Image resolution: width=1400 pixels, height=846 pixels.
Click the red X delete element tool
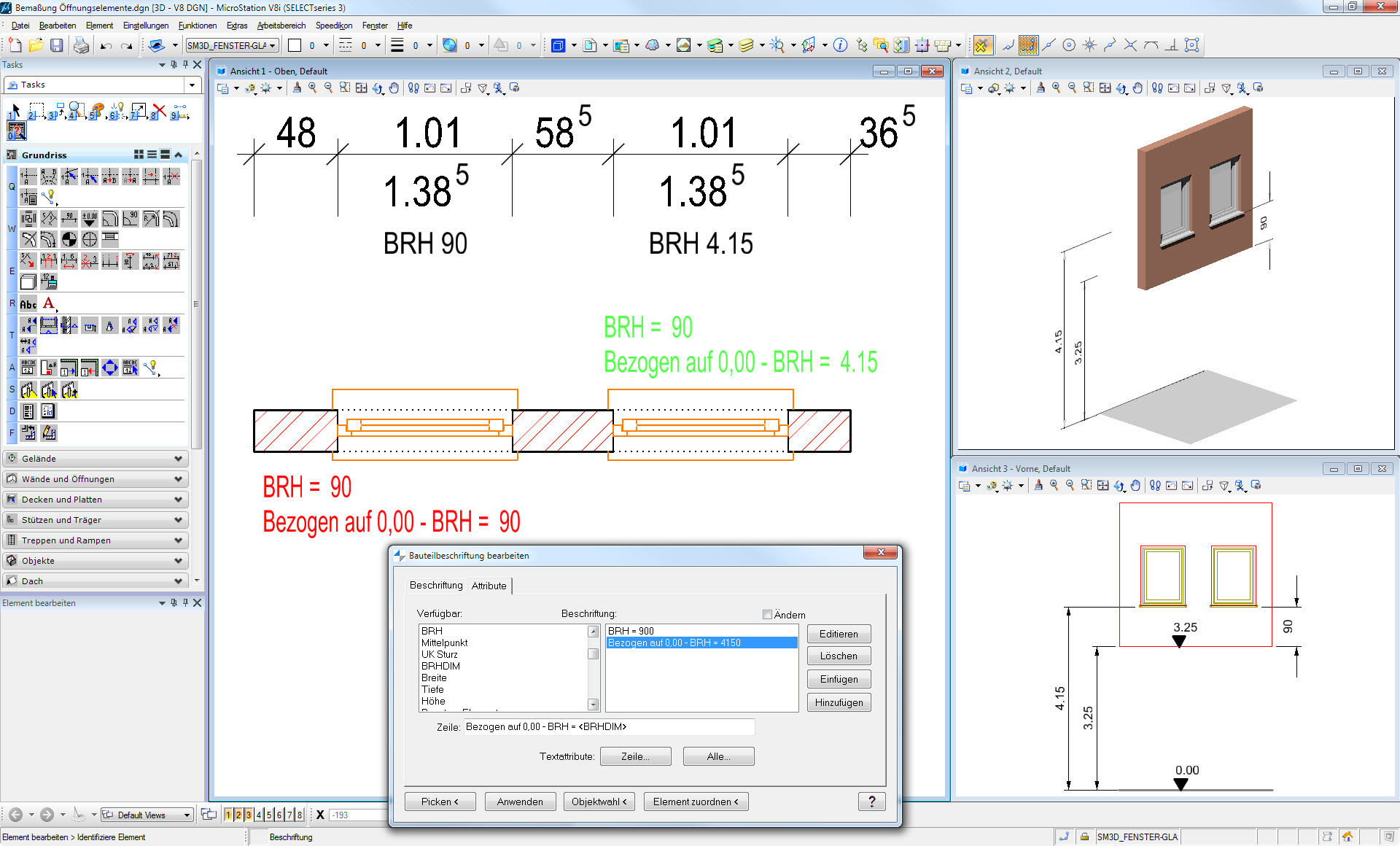(x=158, y=112)
